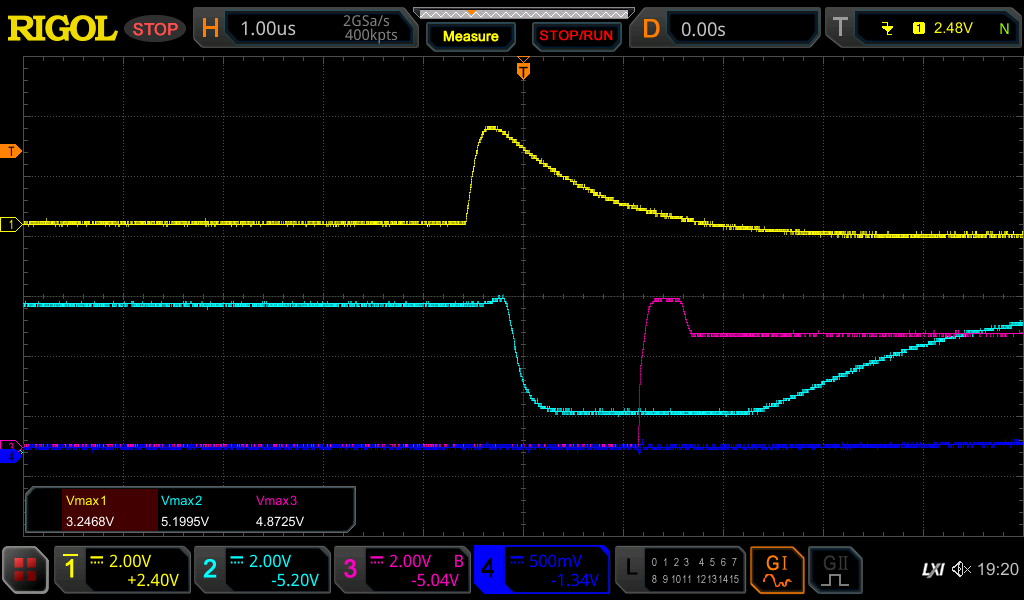Open the red grid menu icon
This screenshot has height=600, width=1024.
pyautogui.click(x=25, y=570)
